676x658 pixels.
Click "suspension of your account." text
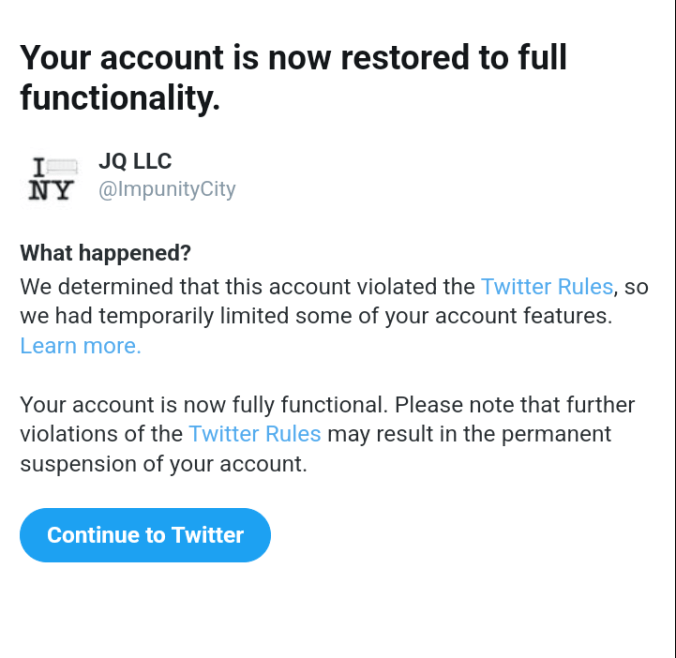point(163,464)
